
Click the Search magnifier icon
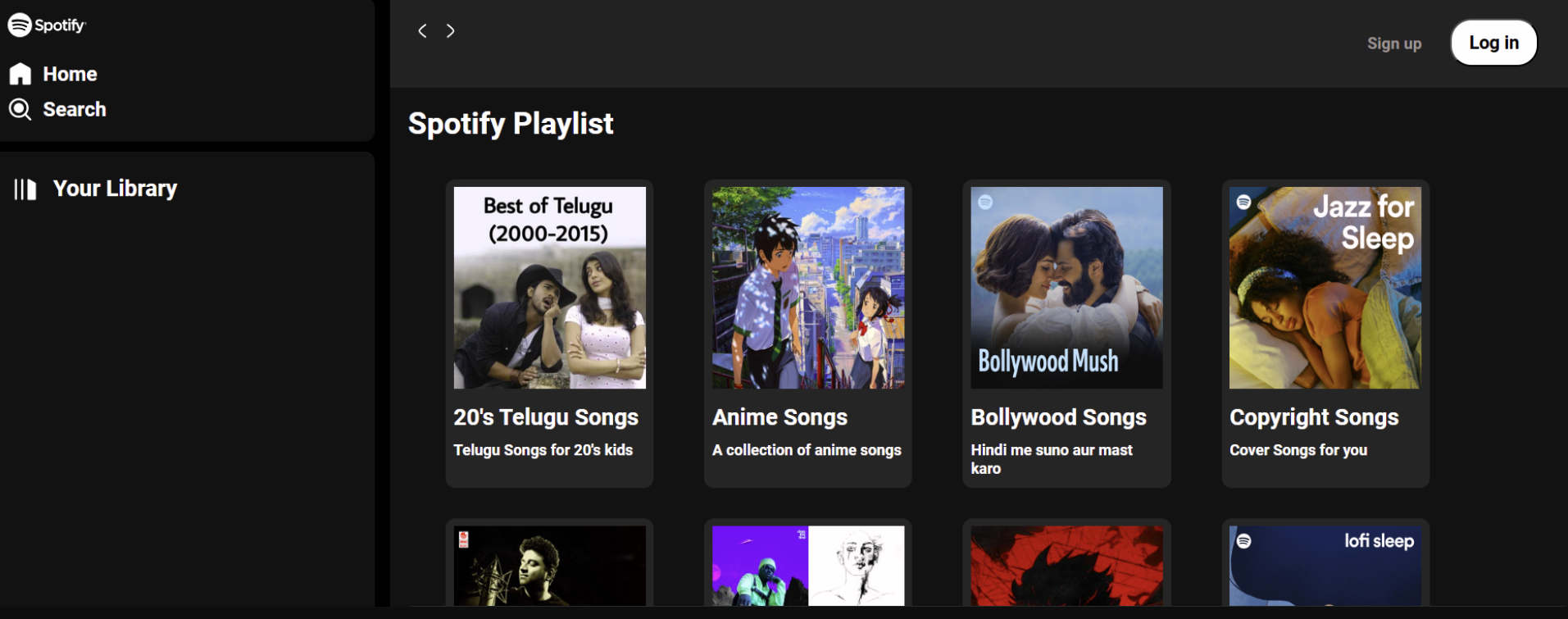[x=20, y=110]
